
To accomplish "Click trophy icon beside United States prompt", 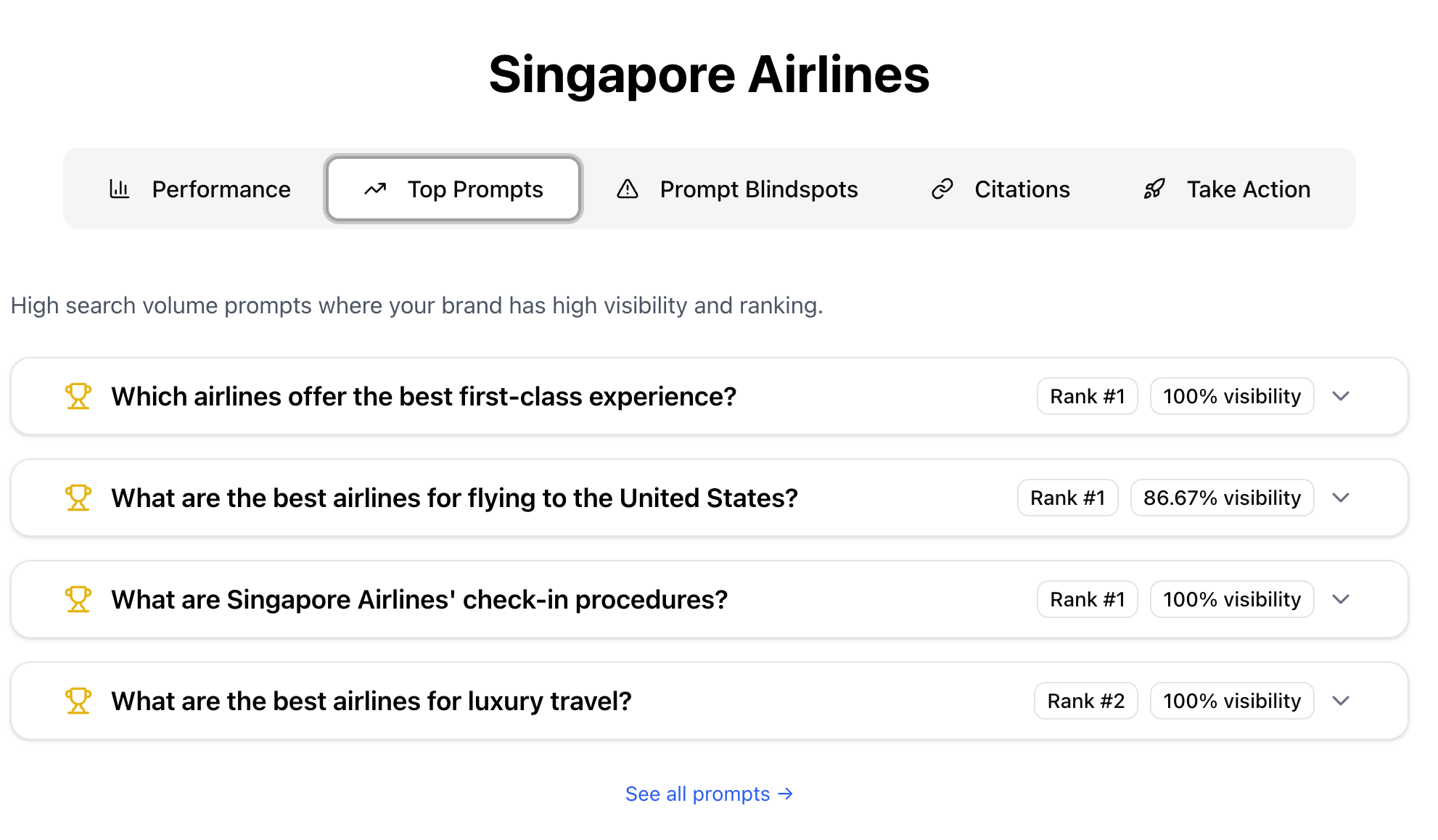I will (x=78, y=498).
